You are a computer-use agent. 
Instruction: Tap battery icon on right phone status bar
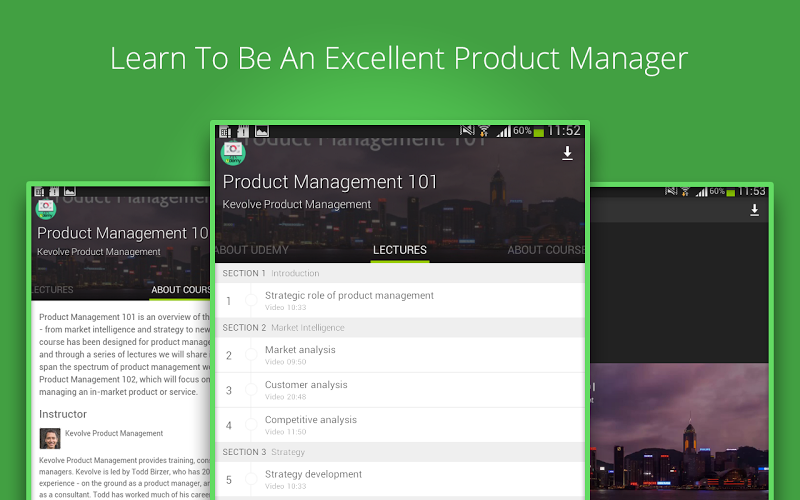(x=731, y=193)
